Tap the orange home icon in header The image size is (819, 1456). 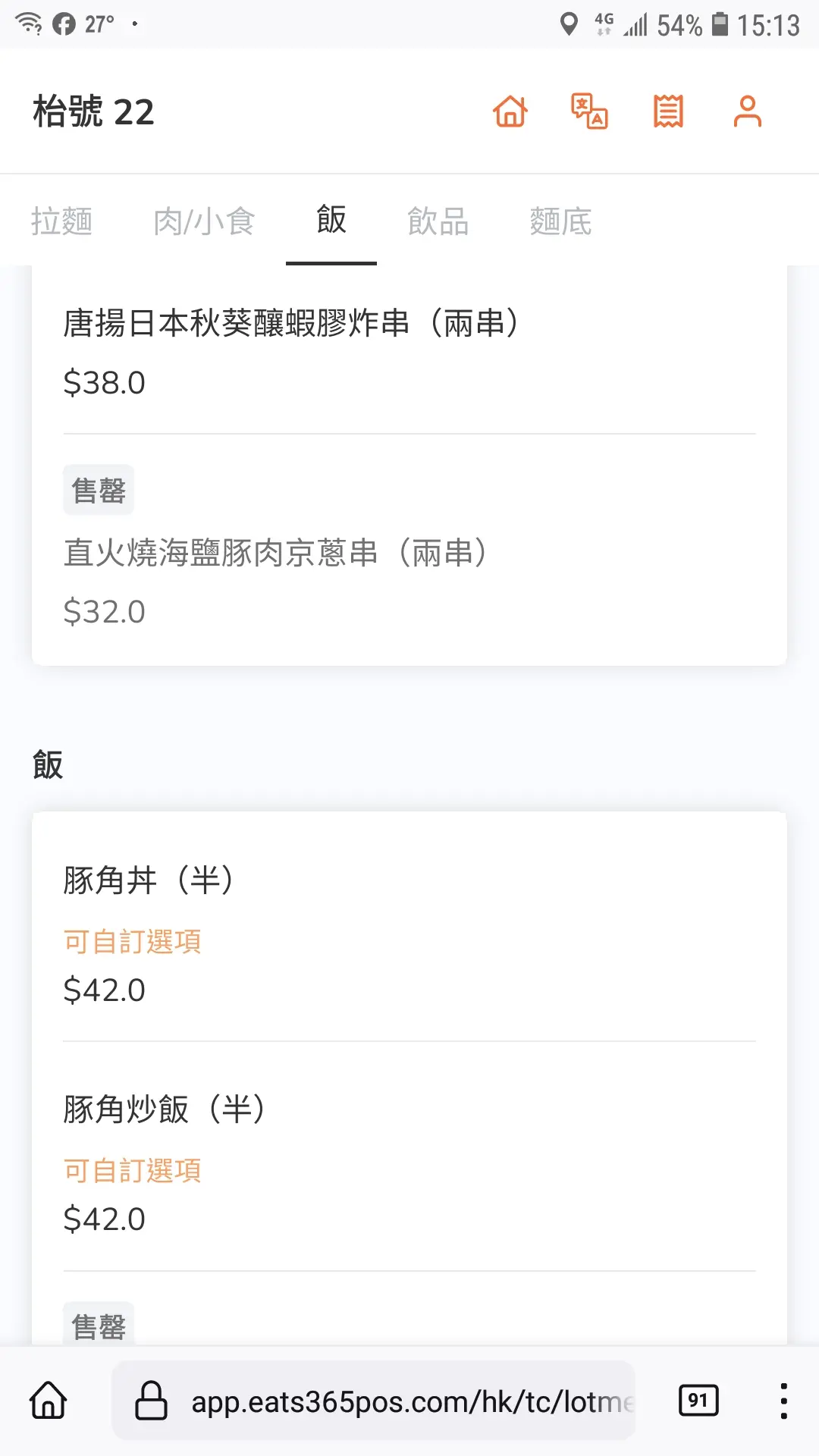[x=510, y=111]
